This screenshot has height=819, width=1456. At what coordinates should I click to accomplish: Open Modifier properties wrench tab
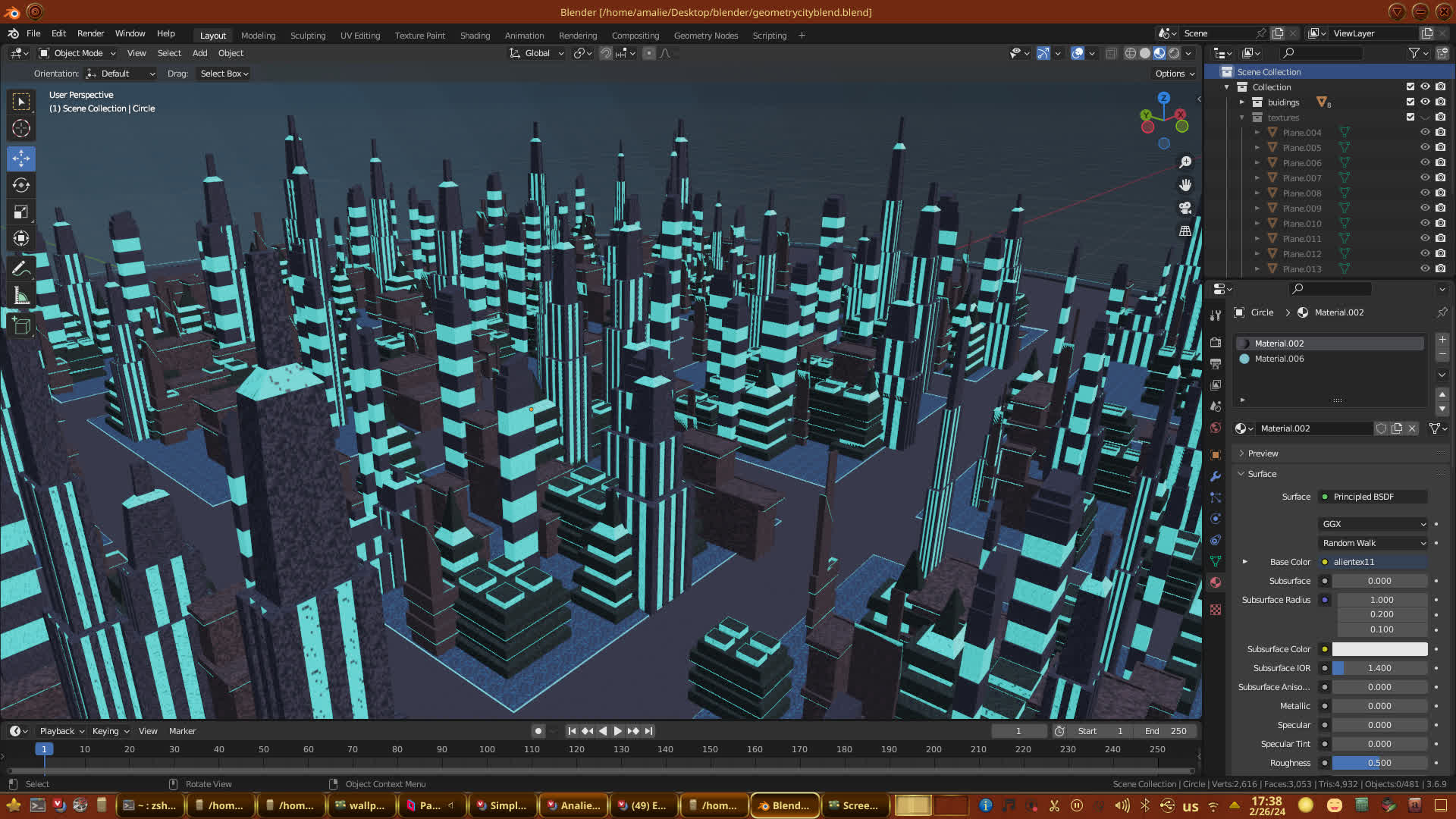point(1216,476)
